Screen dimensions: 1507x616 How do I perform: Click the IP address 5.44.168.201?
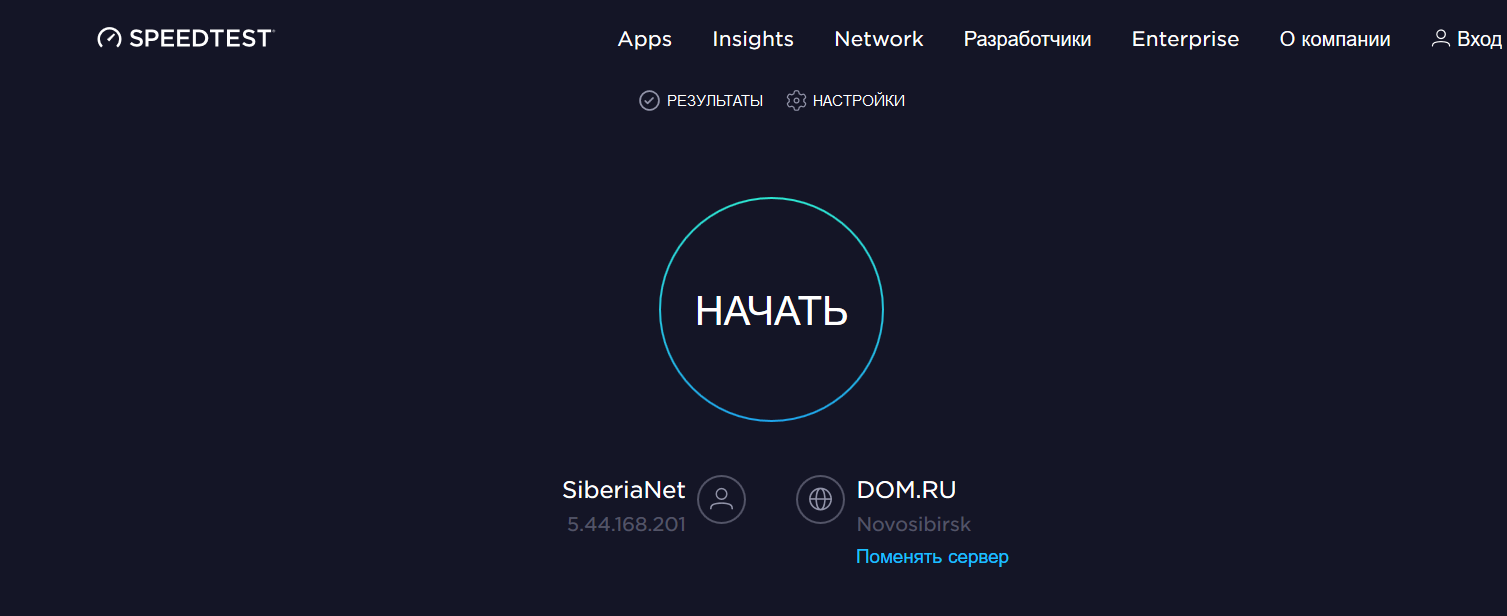point(626,524)
